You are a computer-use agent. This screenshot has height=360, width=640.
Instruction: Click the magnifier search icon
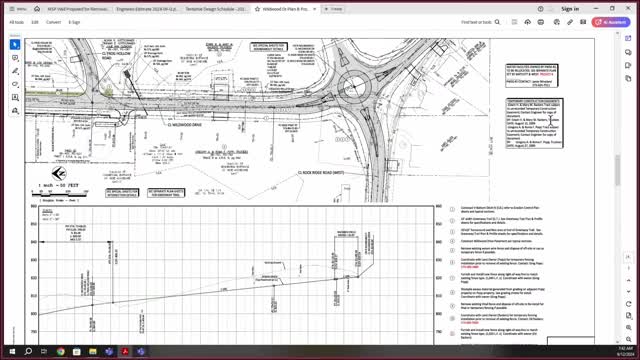coord(497,22)
